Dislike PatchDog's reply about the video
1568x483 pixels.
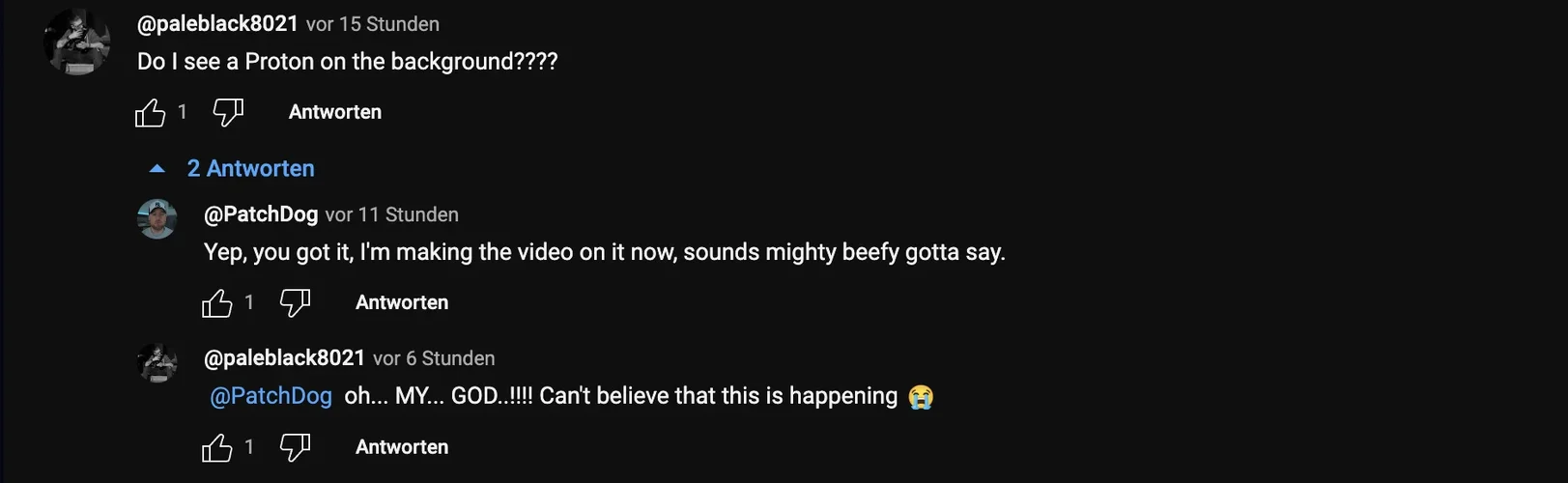[x=295, y=303]
